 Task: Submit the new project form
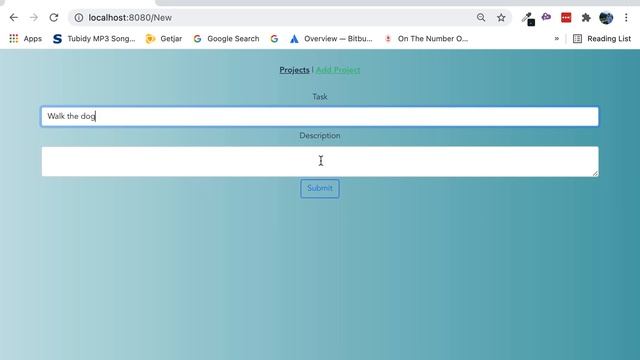(x=320, y=189)
